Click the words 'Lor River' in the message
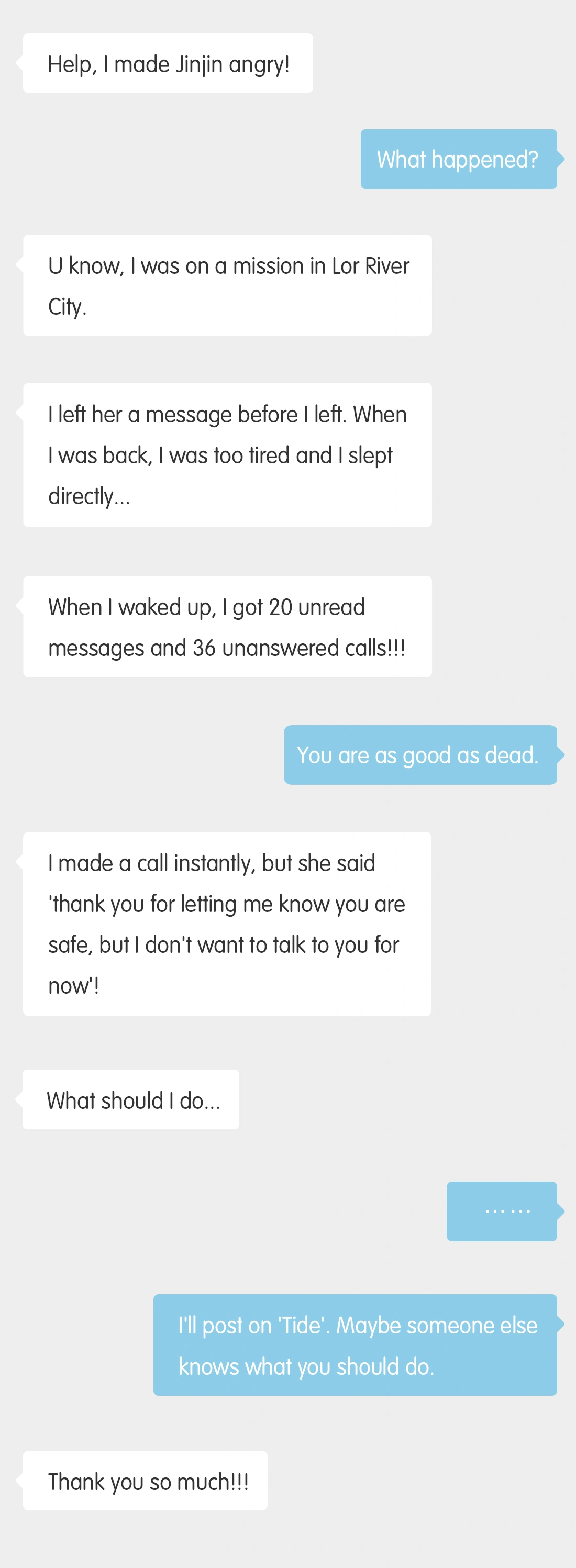This screenshot has width=576, height=1568. tap(370, 266)
